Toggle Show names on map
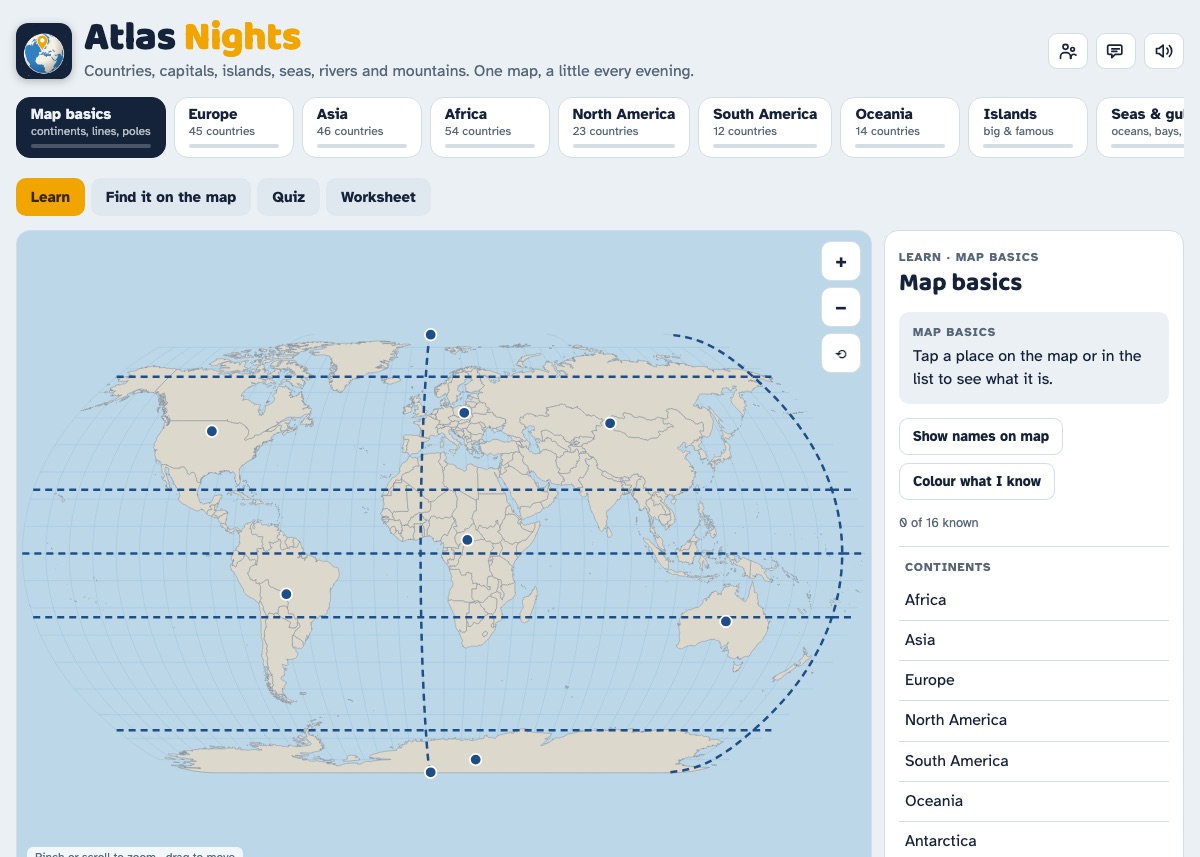 981,436
